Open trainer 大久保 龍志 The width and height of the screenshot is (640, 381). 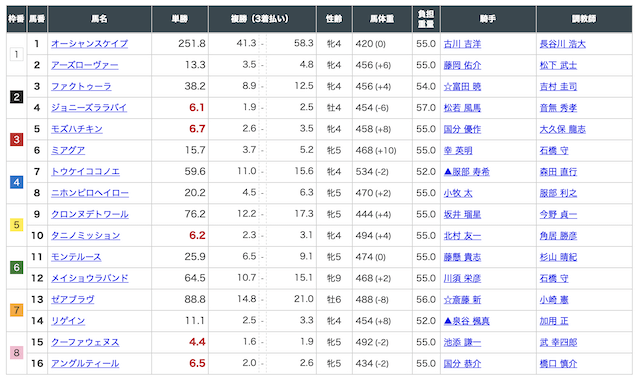[x=563, y=129]
